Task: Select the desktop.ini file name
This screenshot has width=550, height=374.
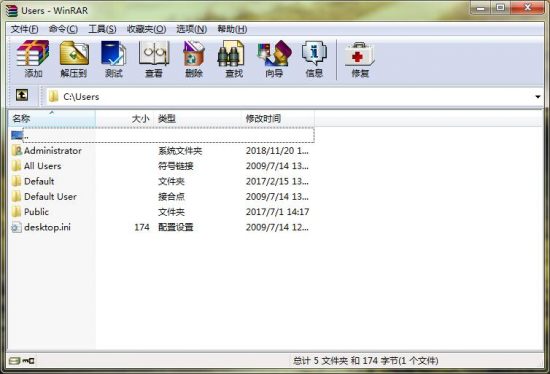Action: 47,227
